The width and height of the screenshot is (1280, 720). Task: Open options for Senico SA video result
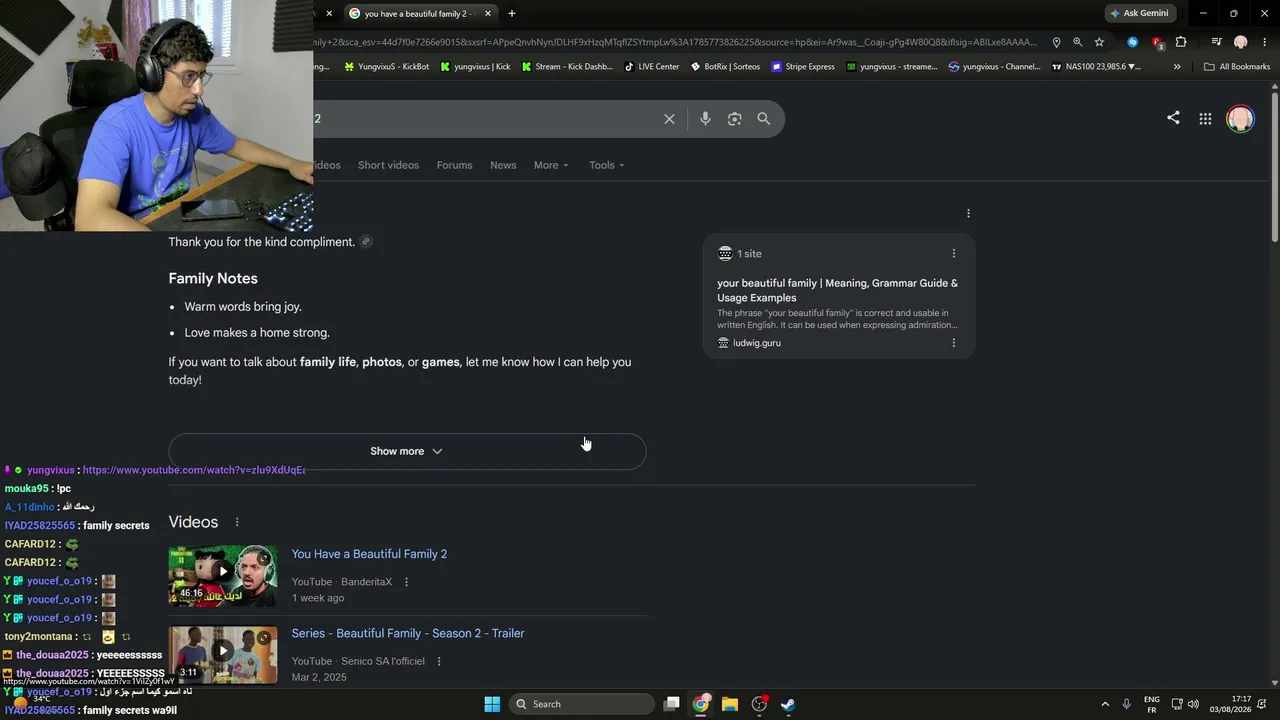(439, 661)
